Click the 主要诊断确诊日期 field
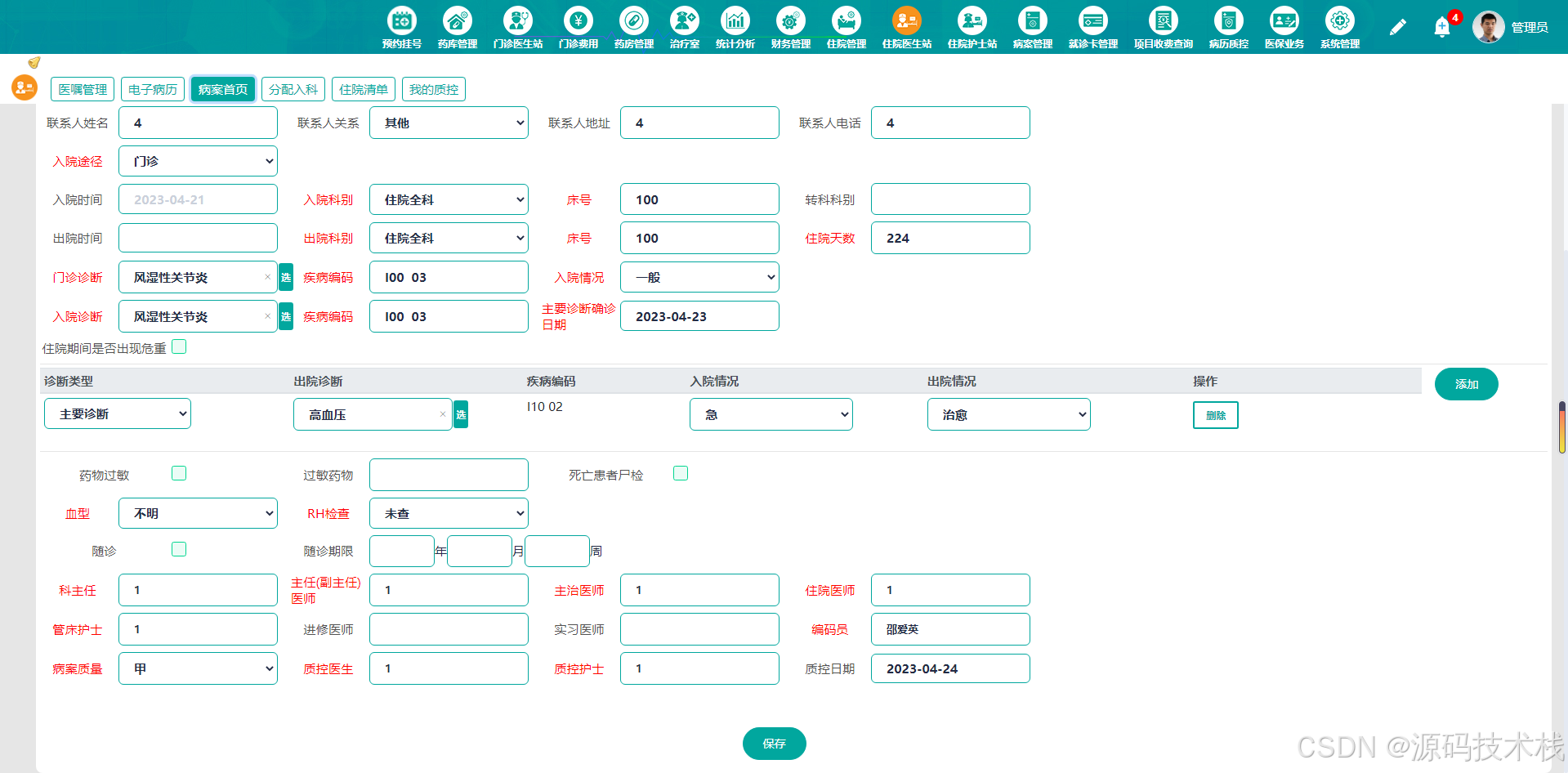The height and width of the screenshot is (773, 1568). pyautogui.click(x=699, y=316)
